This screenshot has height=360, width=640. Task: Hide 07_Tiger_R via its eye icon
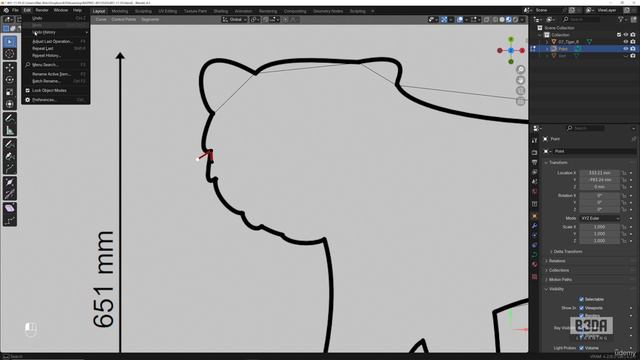(626, 42)
